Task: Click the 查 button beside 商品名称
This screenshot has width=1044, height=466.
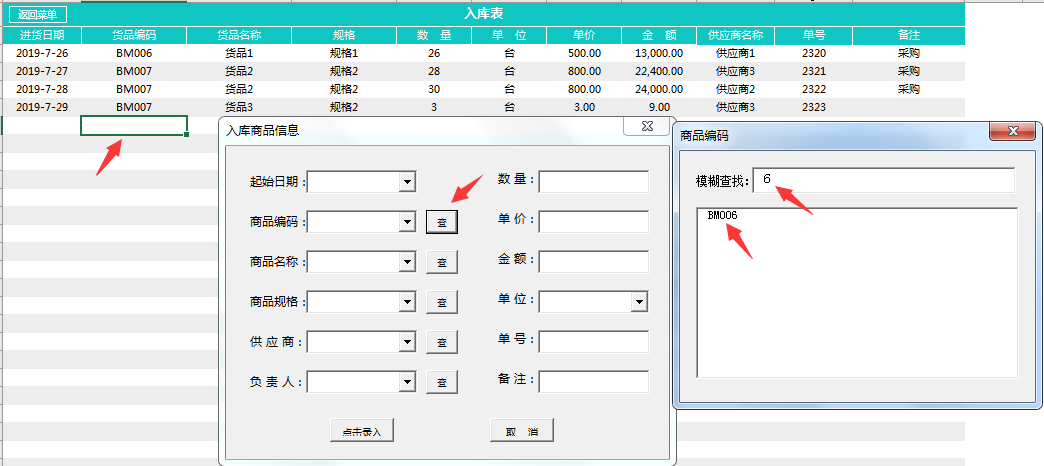Action: tap(442, 262)
